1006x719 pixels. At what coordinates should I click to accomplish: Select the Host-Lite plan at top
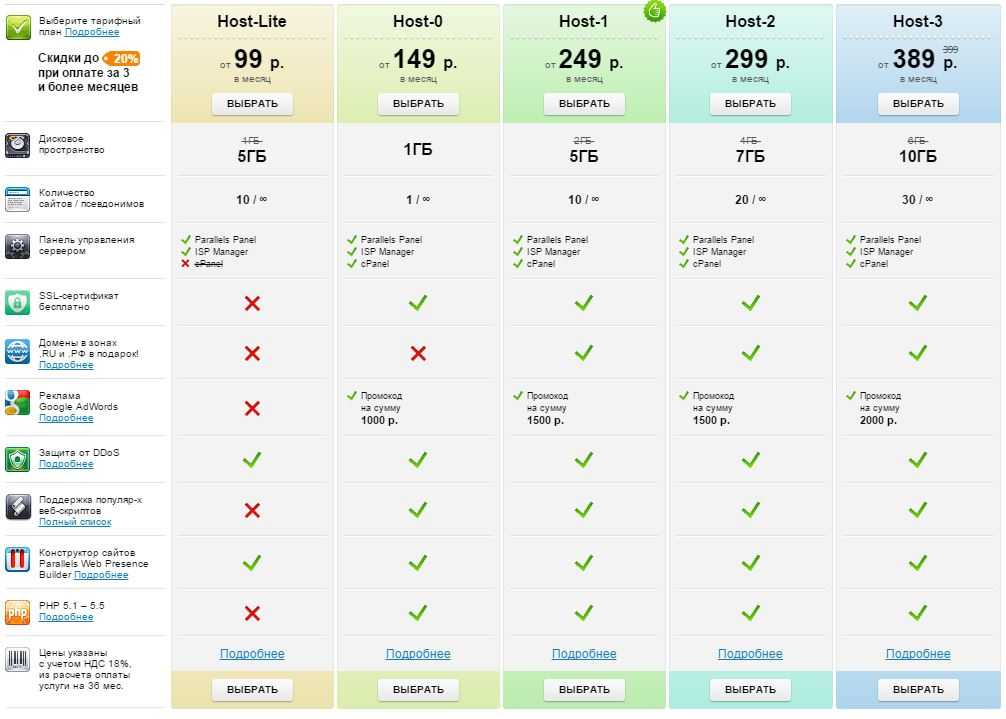point(252,103)
